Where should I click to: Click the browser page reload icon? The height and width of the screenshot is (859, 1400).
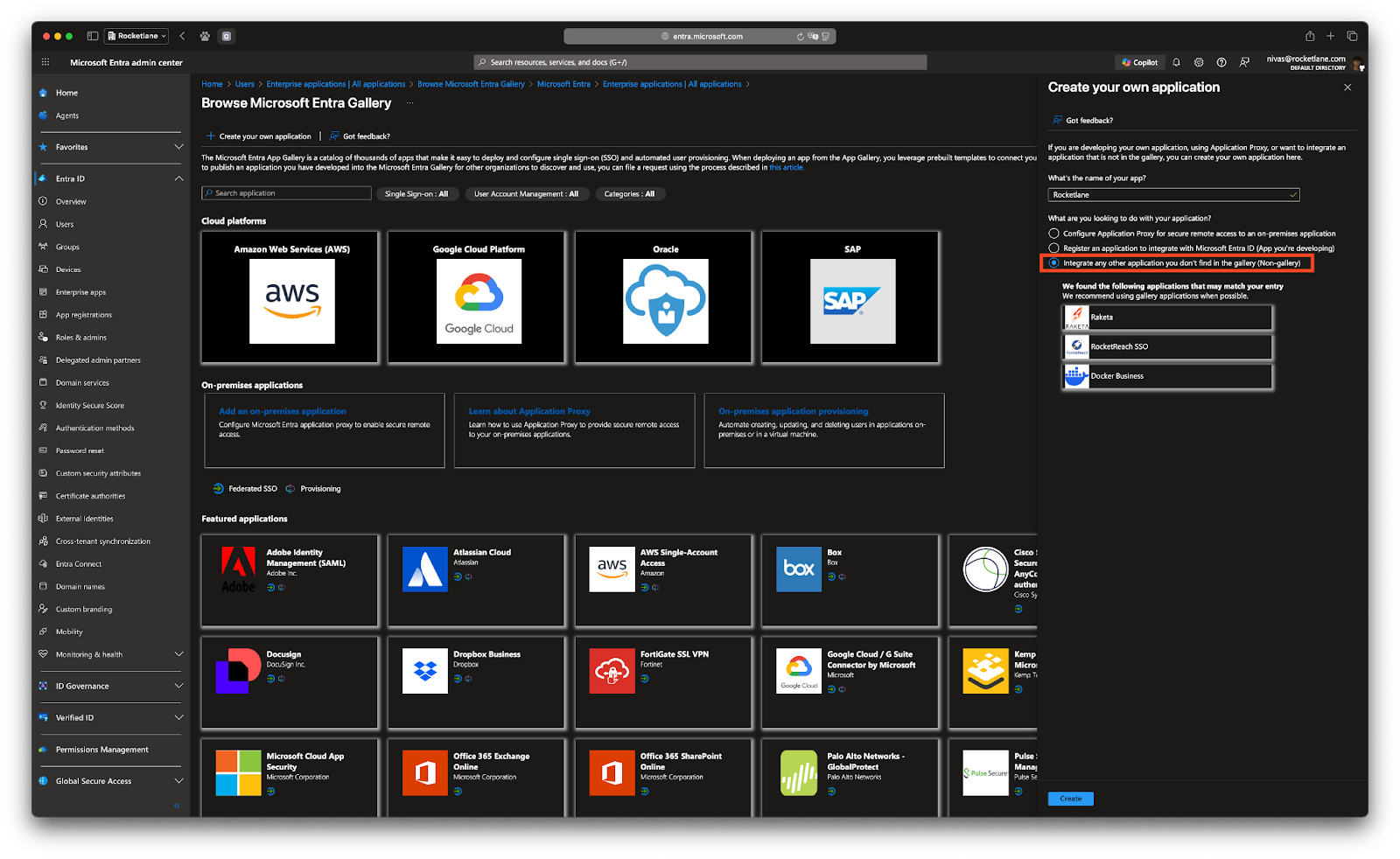coord(800,36)
